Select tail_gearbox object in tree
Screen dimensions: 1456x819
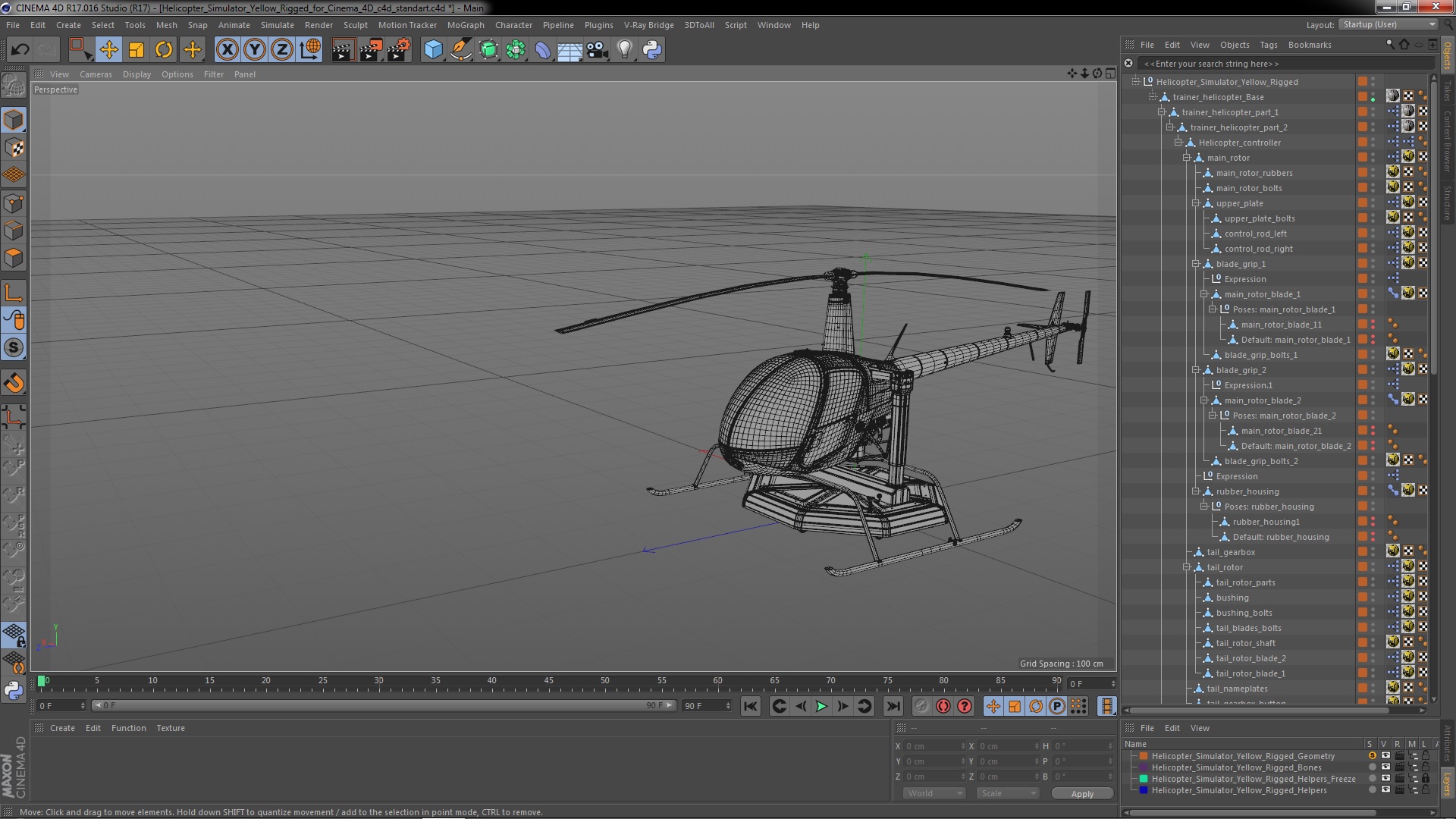coord(1231,552)
